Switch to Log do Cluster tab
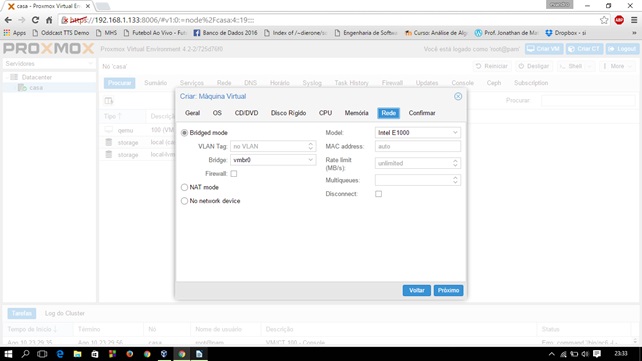The width and height of the screenshot is (642, 361). (65, 313)
